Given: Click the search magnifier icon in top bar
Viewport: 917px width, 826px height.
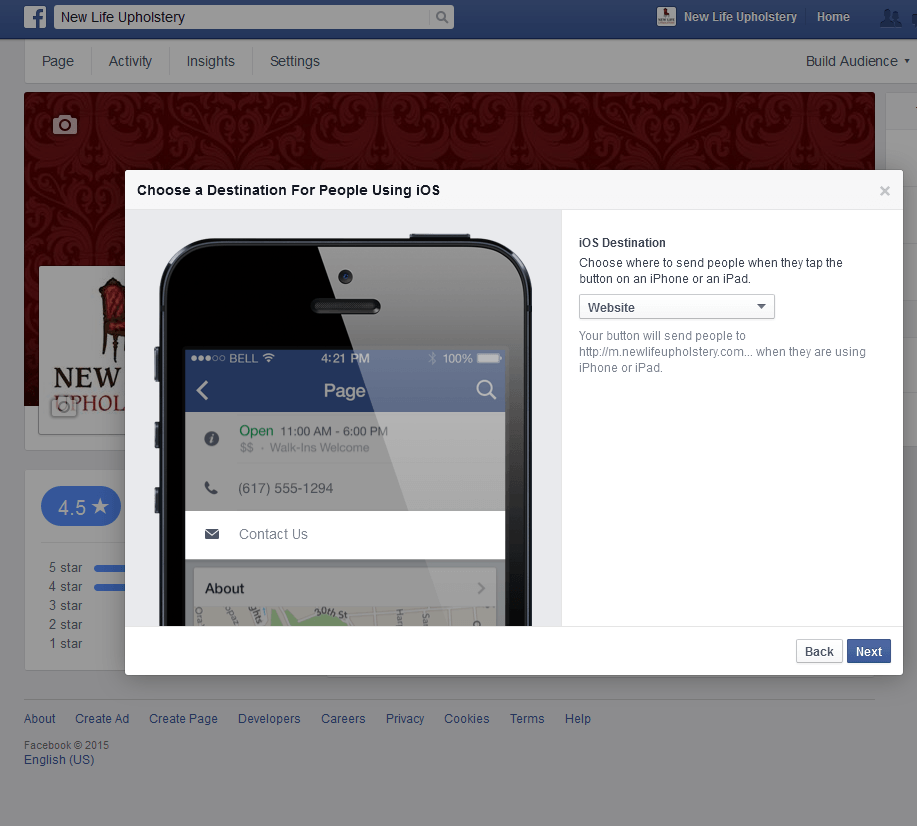Looking at the screenshot, I should tap(441, 17).
